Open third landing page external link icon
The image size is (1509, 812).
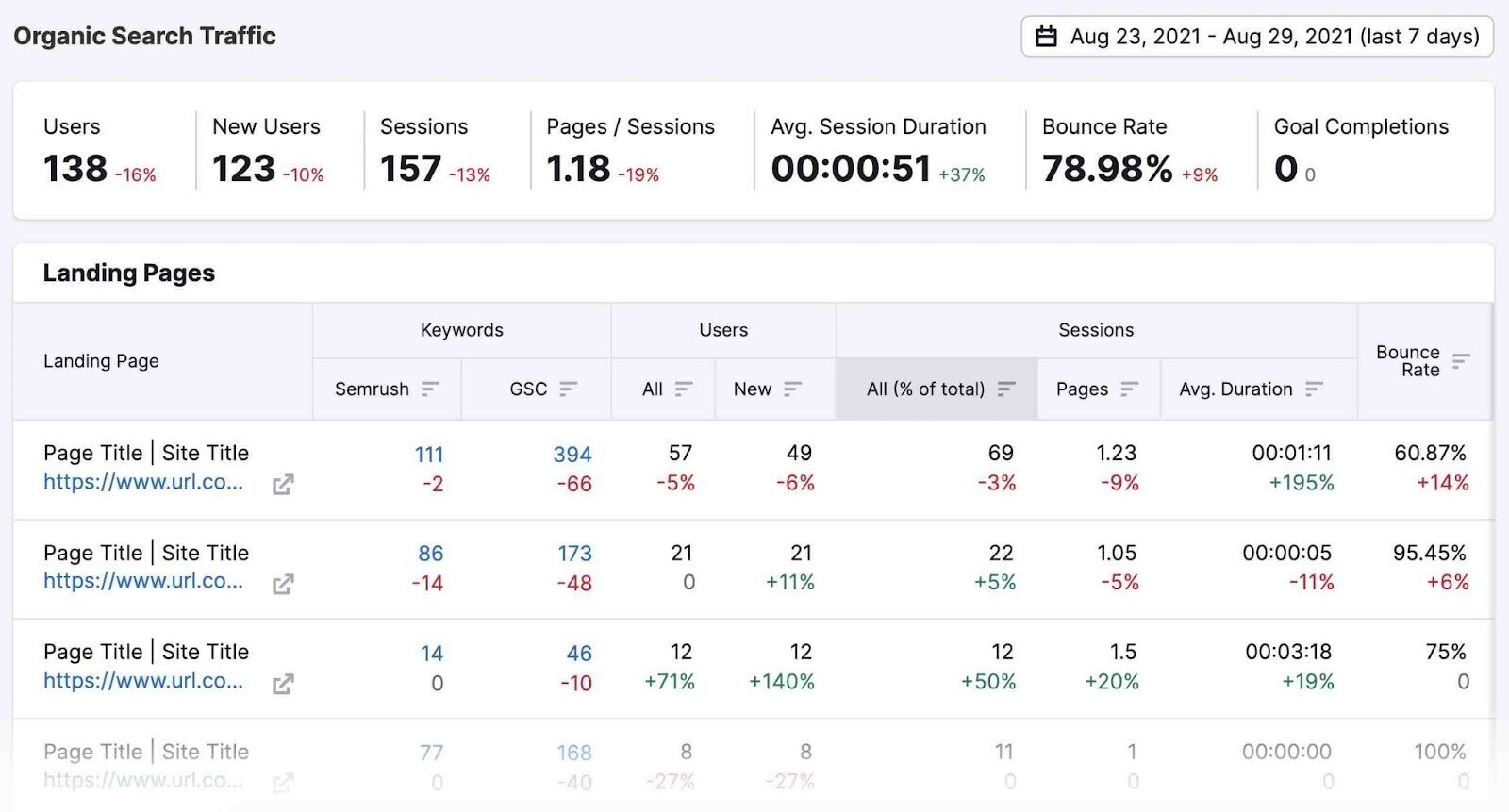pos(283,684)
